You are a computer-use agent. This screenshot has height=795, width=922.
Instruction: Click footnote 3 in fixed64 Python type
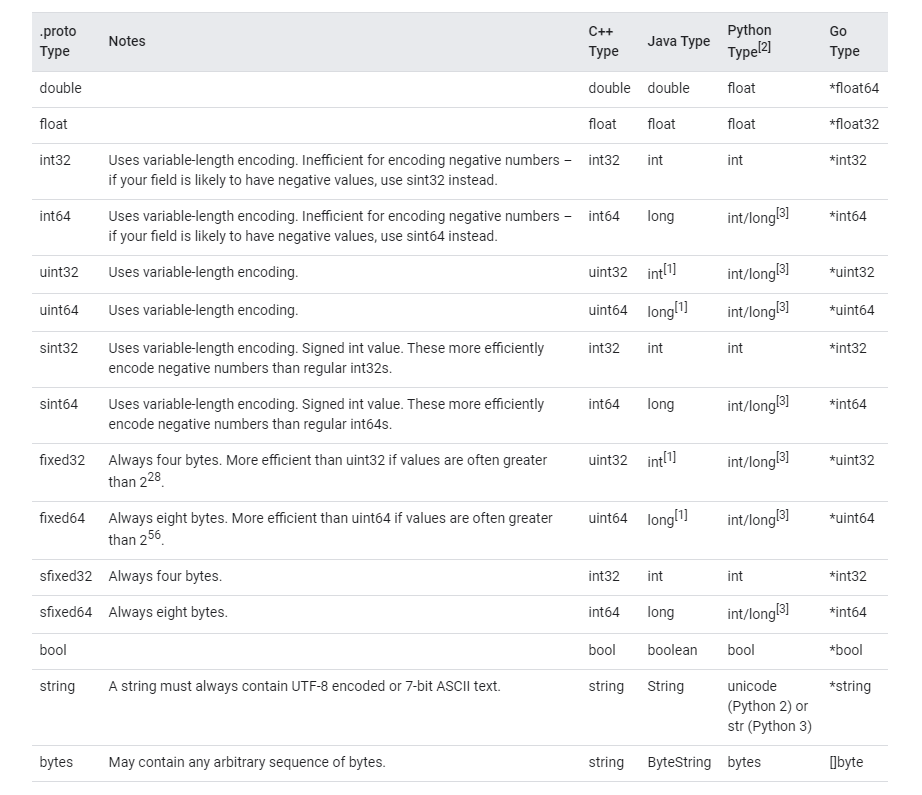pos(783,514)
